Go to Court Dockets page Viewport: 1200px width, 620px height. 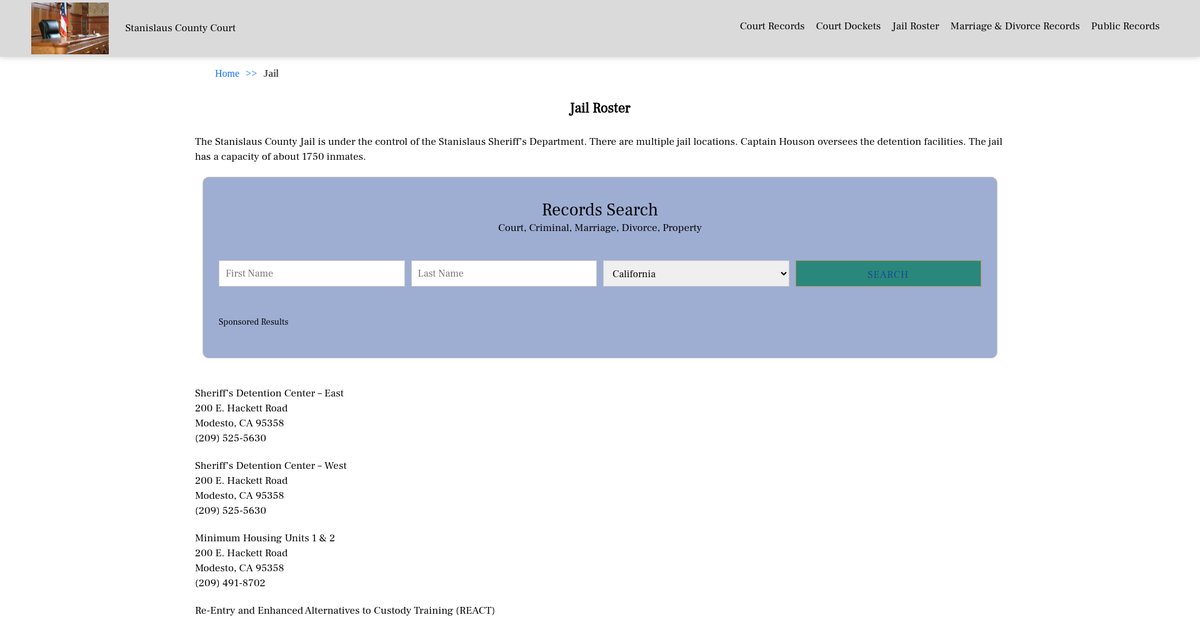click(x=848, y=26)
